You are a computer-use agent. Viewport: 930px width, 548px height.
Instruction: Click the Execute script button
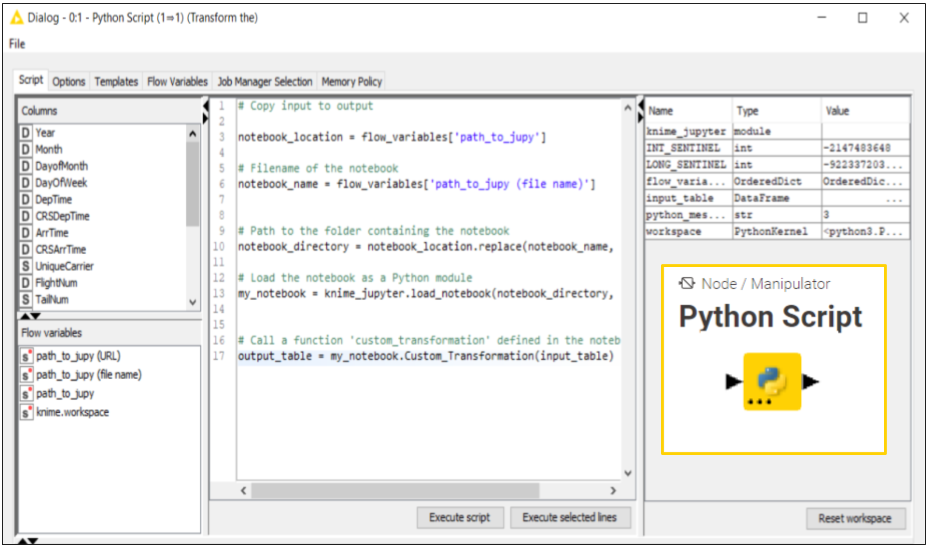pos(460,517)
